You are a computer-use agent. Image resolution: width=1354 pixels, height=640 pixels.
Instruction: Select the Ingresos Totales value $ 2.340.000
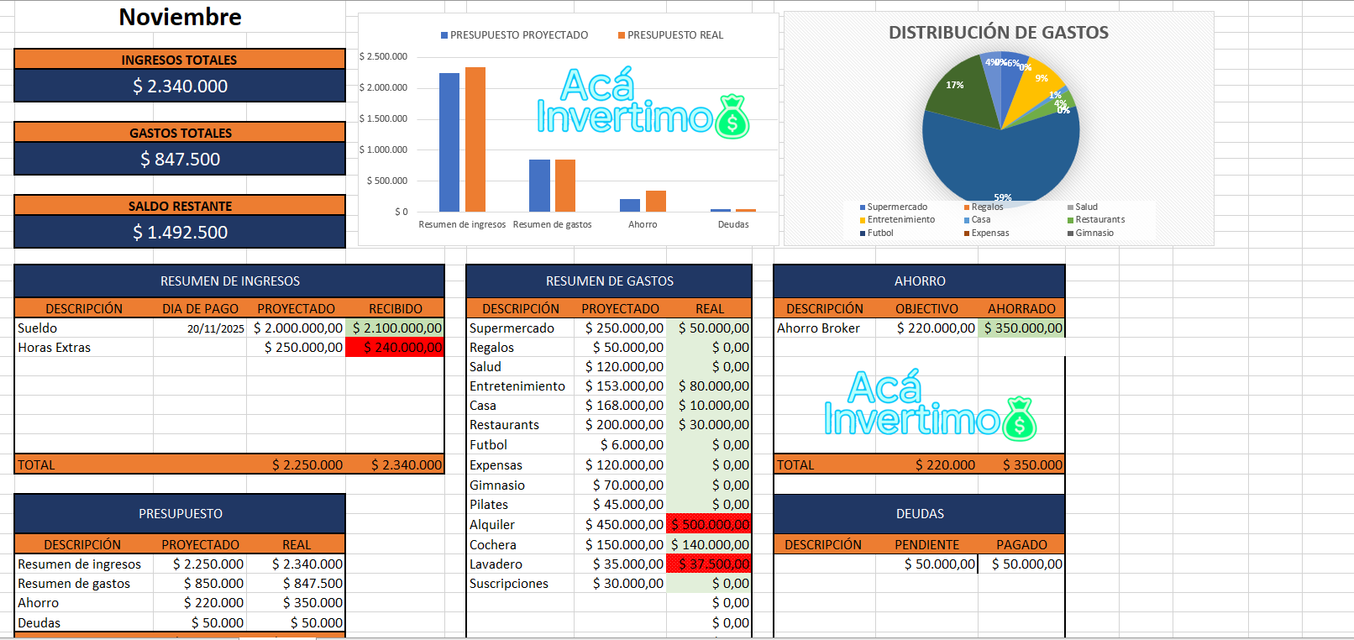point(180,86)
